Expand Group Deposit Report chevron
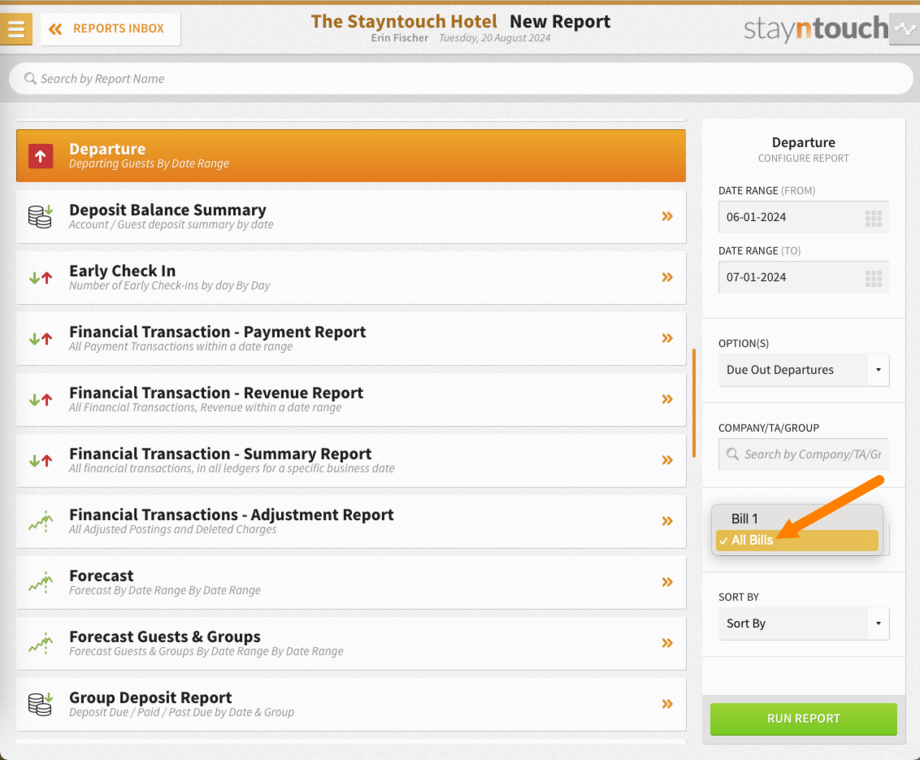The height and width of the screenshot is (760, 920). click(667, 704)
